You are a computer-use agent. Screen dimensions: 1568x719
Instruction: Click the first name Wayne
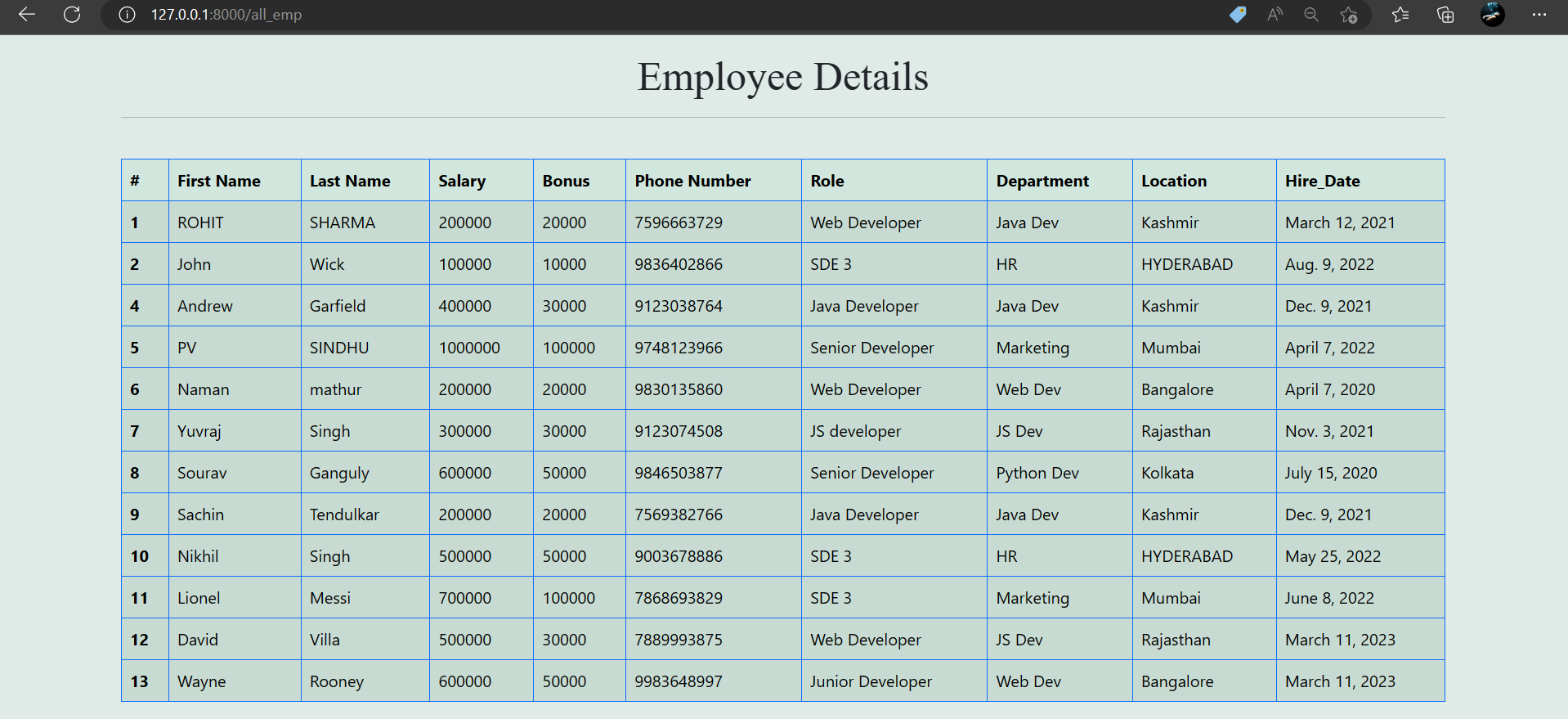(201, 681)
